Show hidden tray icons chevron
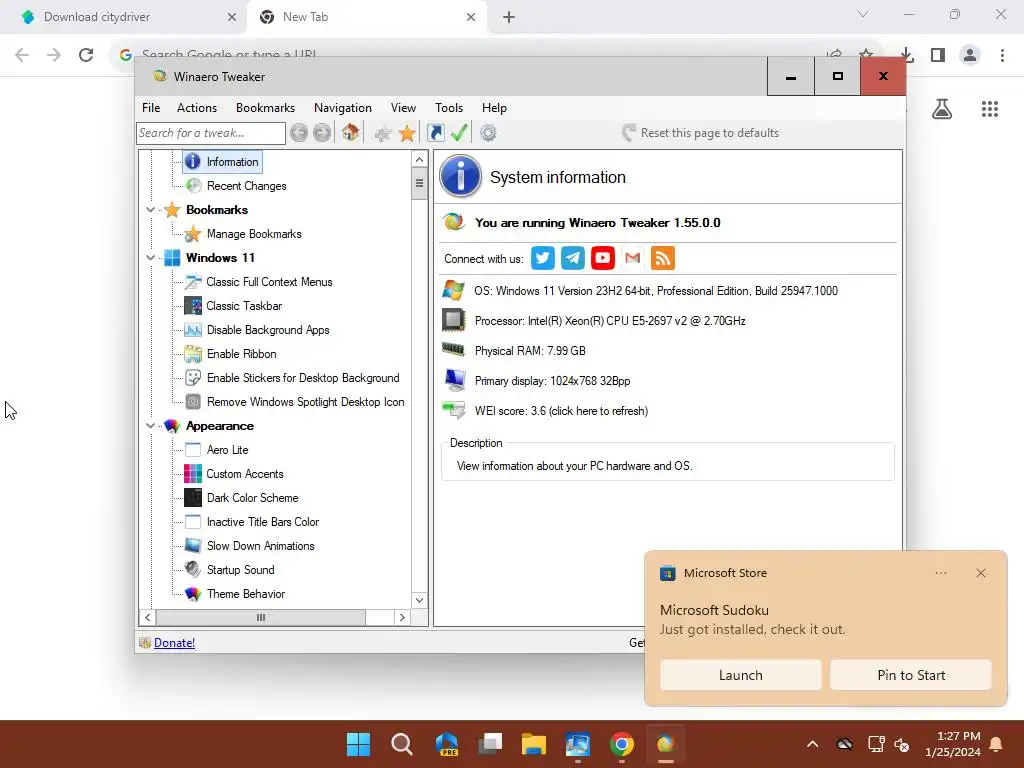Viewport: 1024px width, 768px height. click(812, 744)
